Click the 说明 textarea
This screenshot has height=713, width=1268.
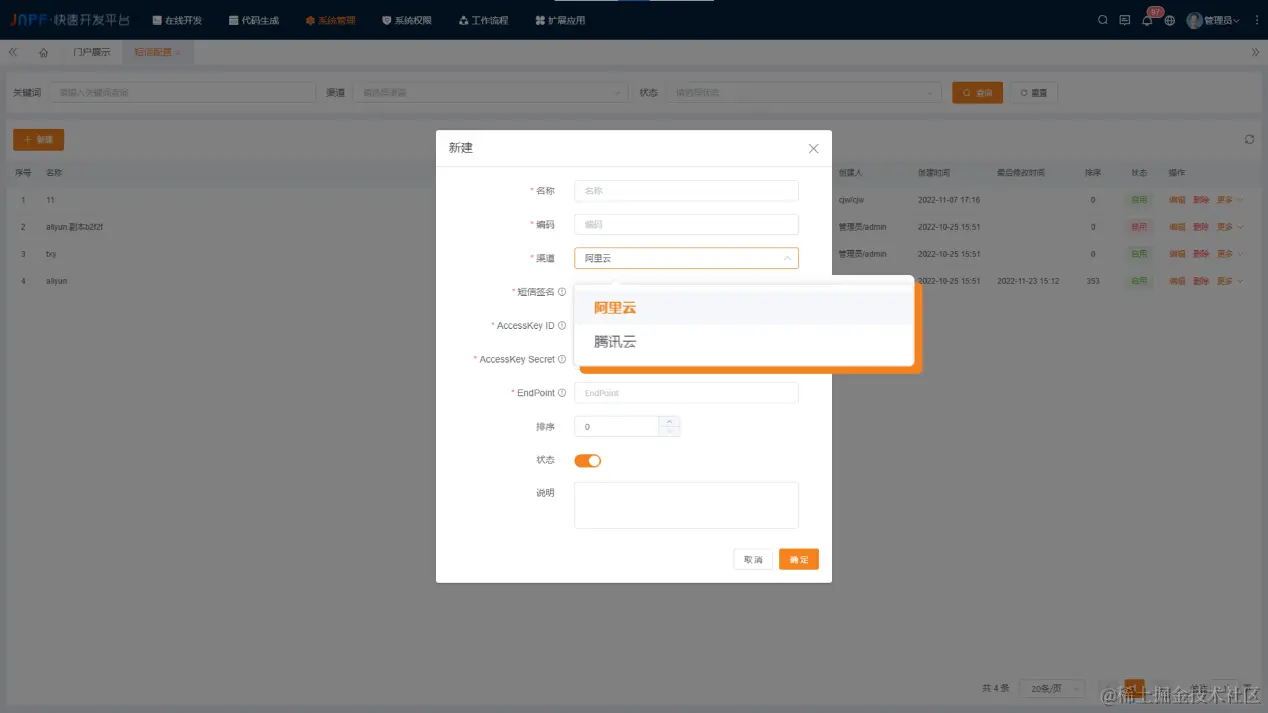pos(686,505)
